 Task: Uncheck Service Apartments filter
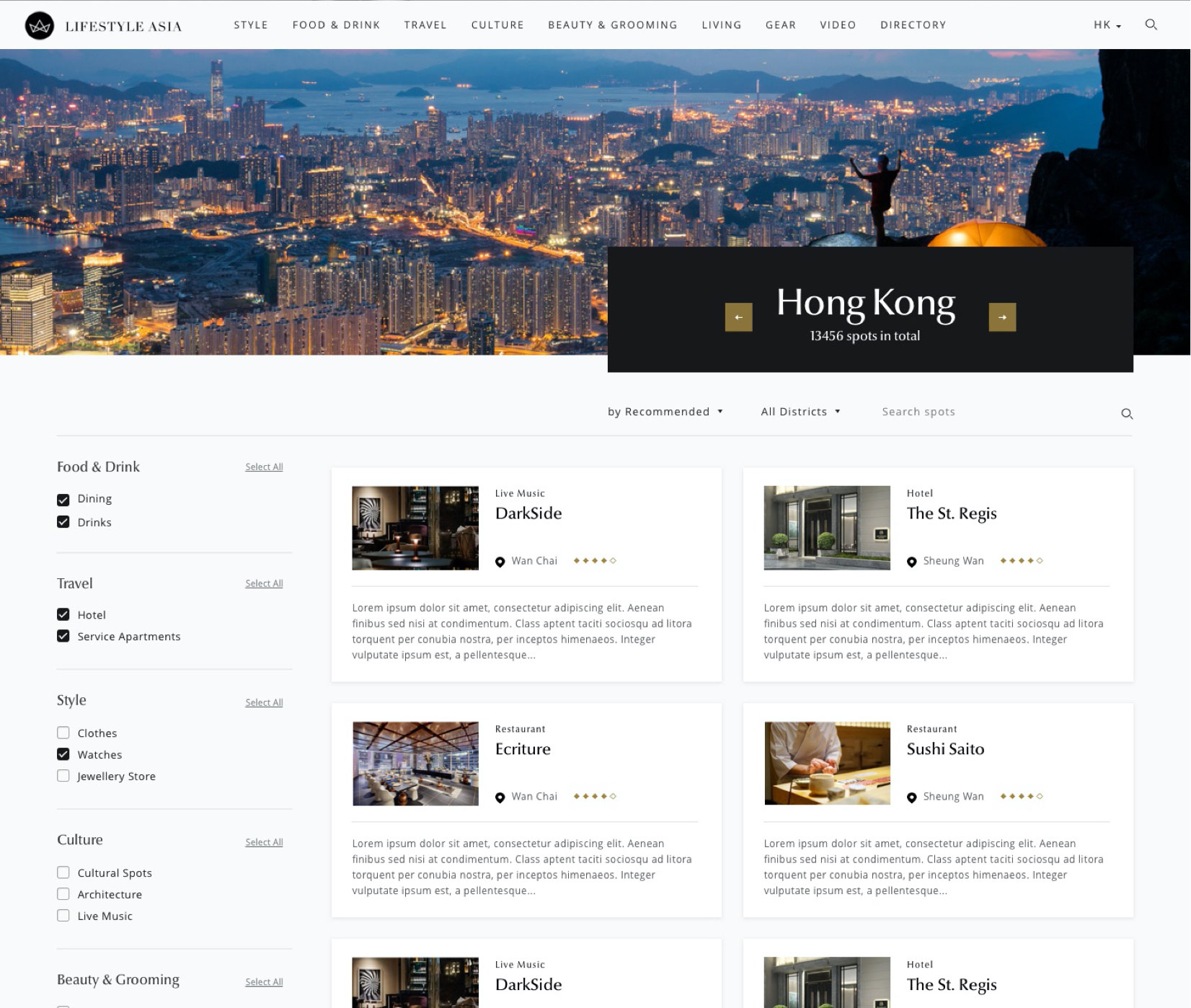point(63,636)
